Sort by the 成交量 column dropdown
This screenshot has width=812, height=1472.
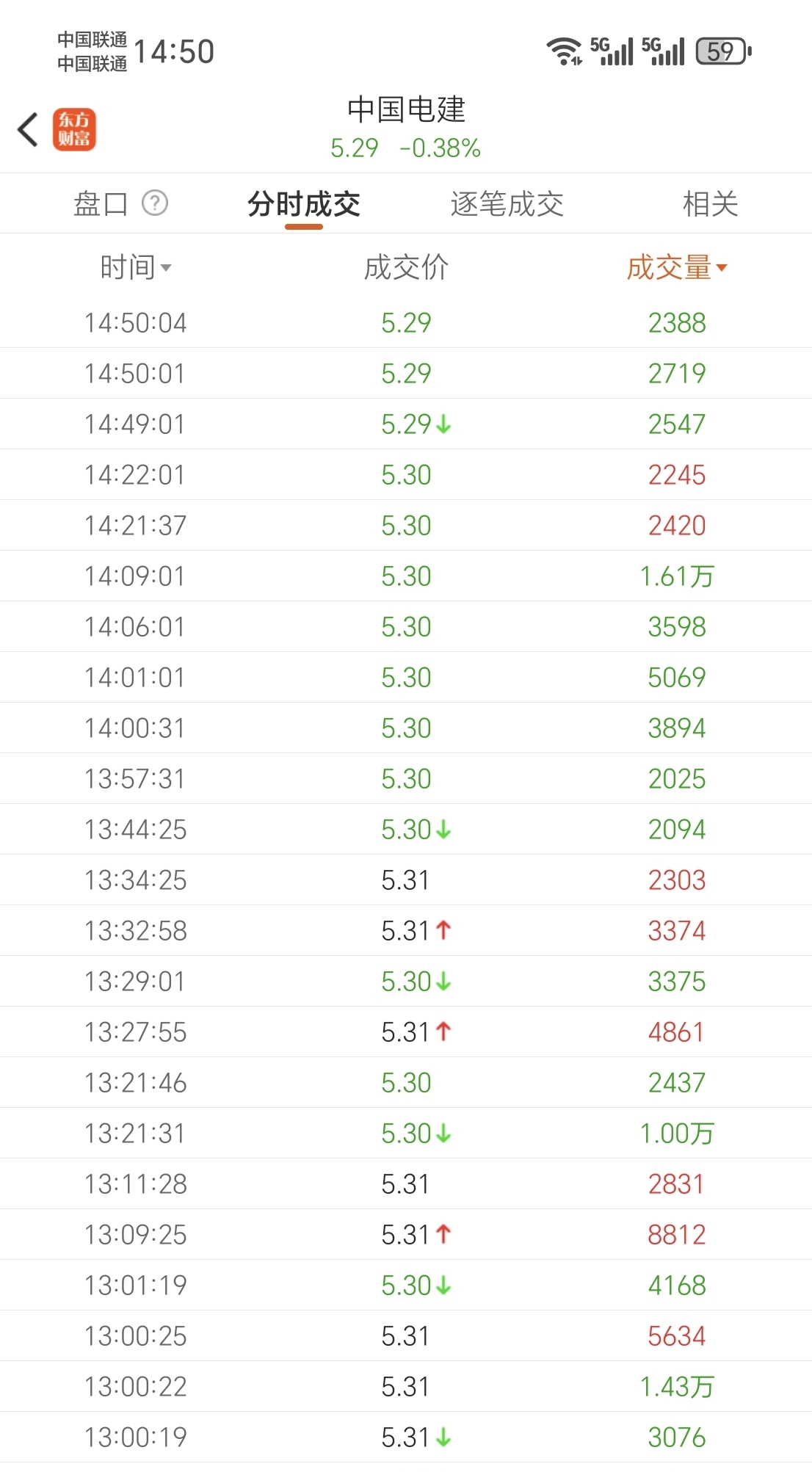[x=676, y=268]
